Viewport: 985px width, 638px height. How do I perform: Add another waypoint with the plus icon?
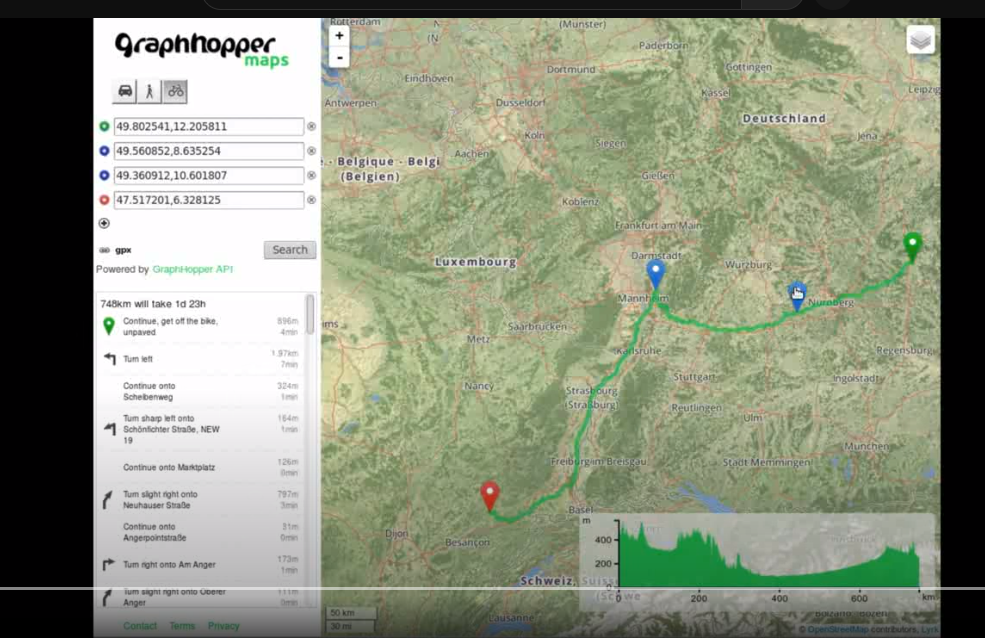click(x=104, y=223)
